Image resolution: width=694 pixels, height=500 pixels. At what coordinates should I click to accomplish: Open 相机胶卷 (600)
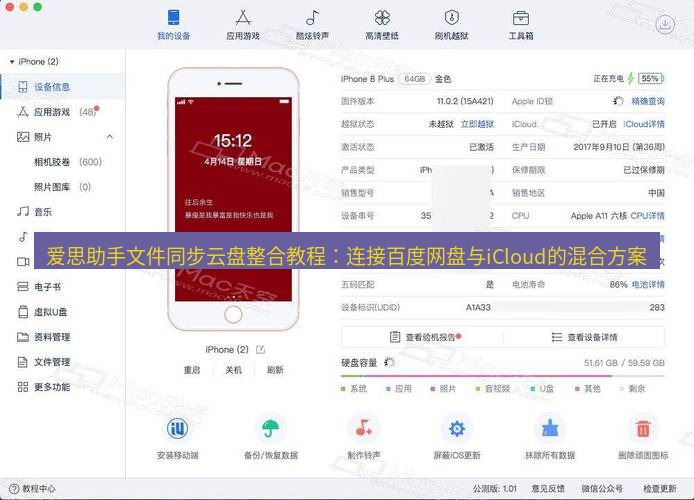click(68, 162)
